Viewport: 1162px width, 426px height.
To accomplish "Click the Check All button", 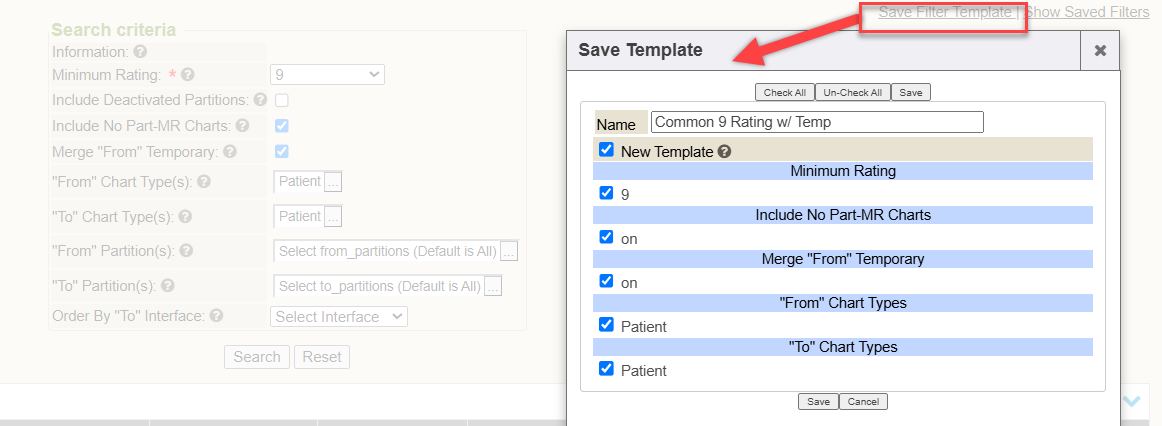I will pos(785,92).
